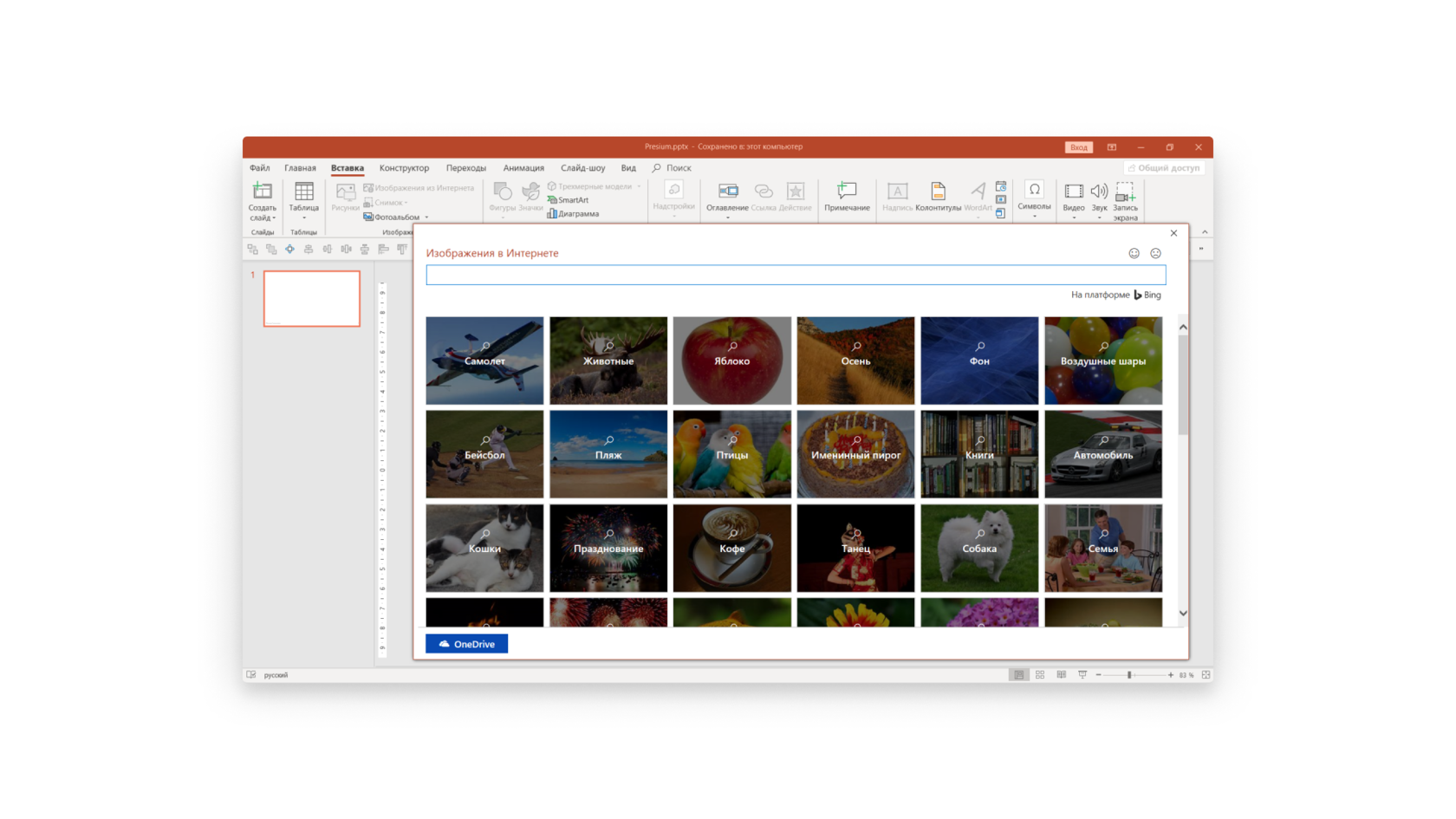The image size is (1456, 819).
Task: Open the Звук audio dropdown
Action: tap(1099, 200)
